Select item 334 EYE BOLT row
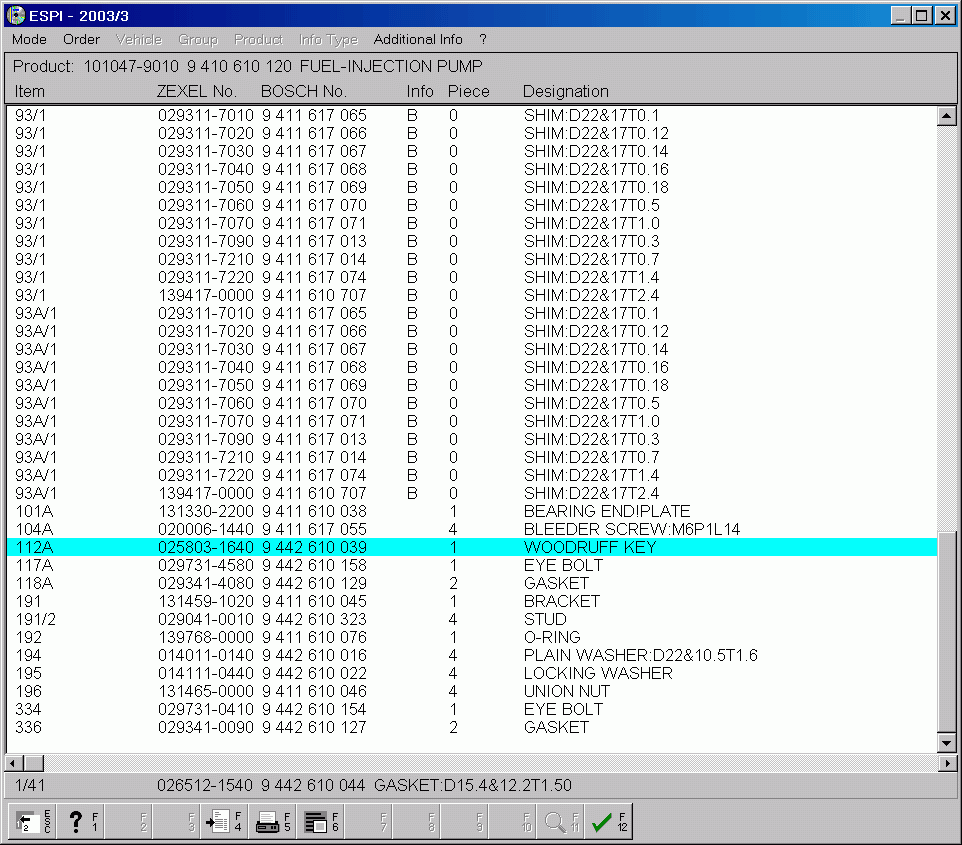The height and width of the screenshot is (845, 962). (x=471, y=709)
